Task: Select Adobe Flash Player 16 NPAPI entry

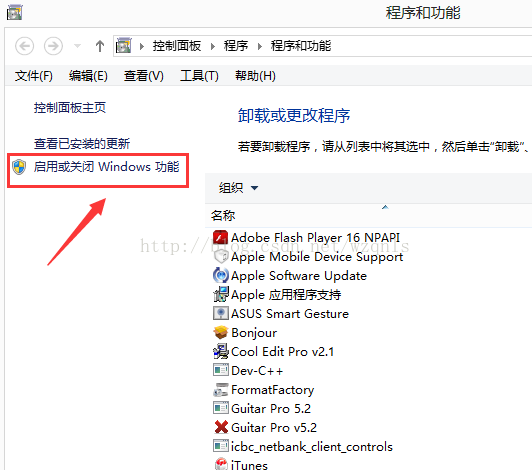Action: (315, 238)
